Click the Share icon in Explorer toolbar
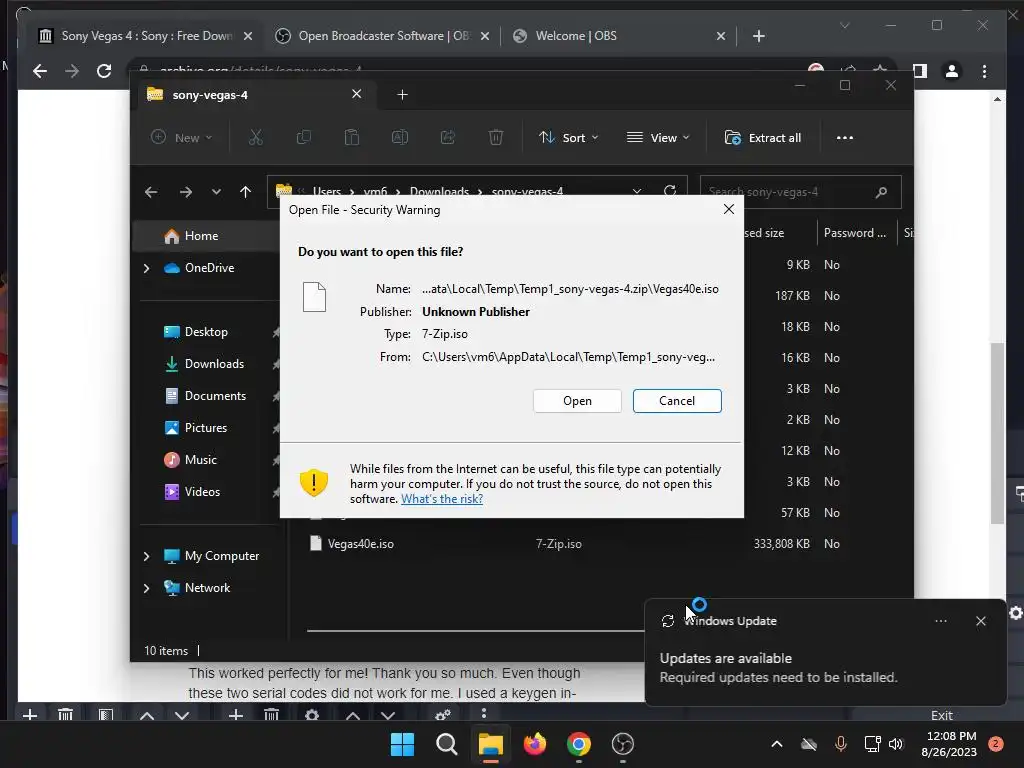This screenshot has width=1024, height=768. pos(448,138)
